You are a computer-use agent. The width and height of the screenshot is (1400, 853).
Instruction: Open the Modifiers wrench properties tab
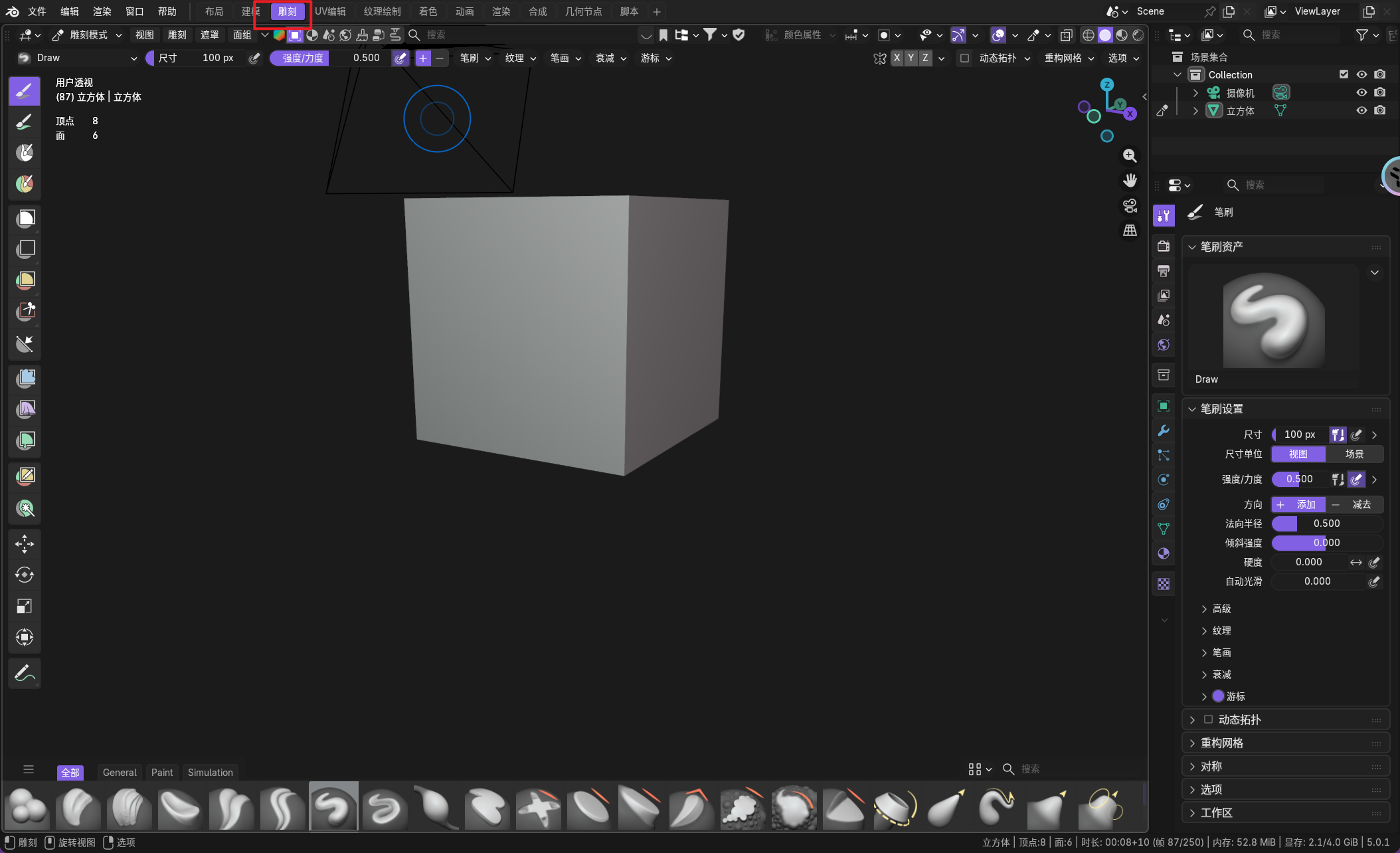1164,430
